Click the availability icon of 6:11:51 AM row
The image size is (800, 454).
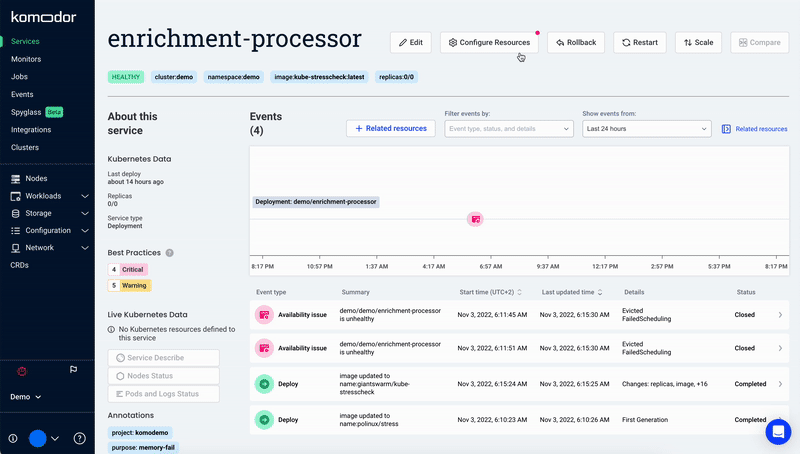(264, 348)
